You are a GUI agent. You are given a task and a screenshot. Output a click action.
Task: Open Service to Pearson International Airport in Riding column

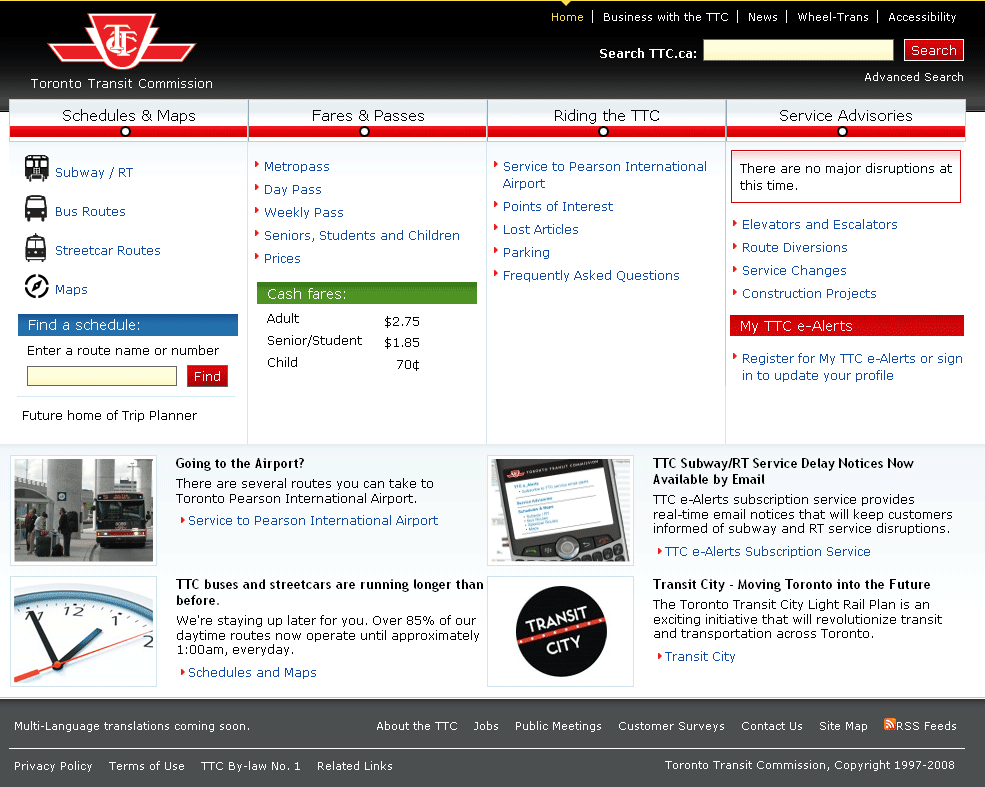coord(604,175)
